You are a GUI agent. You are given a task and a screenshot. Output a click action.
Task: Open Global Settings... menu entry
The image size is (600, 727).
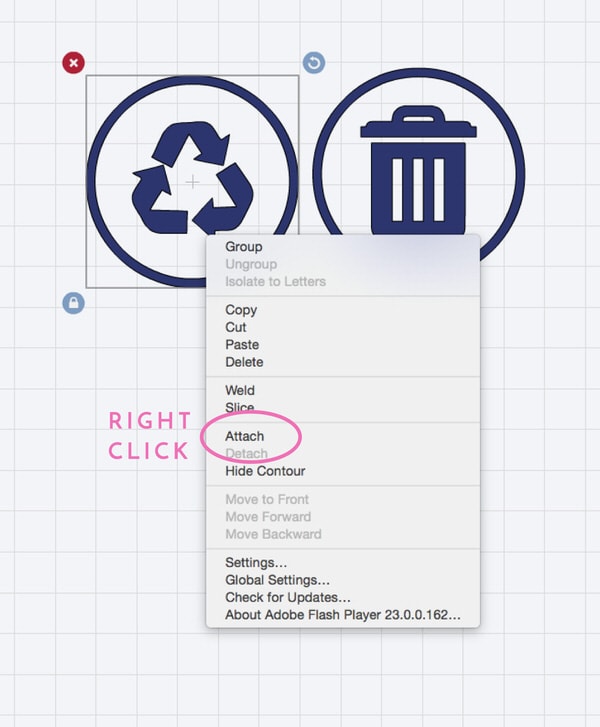click(277, 580)
